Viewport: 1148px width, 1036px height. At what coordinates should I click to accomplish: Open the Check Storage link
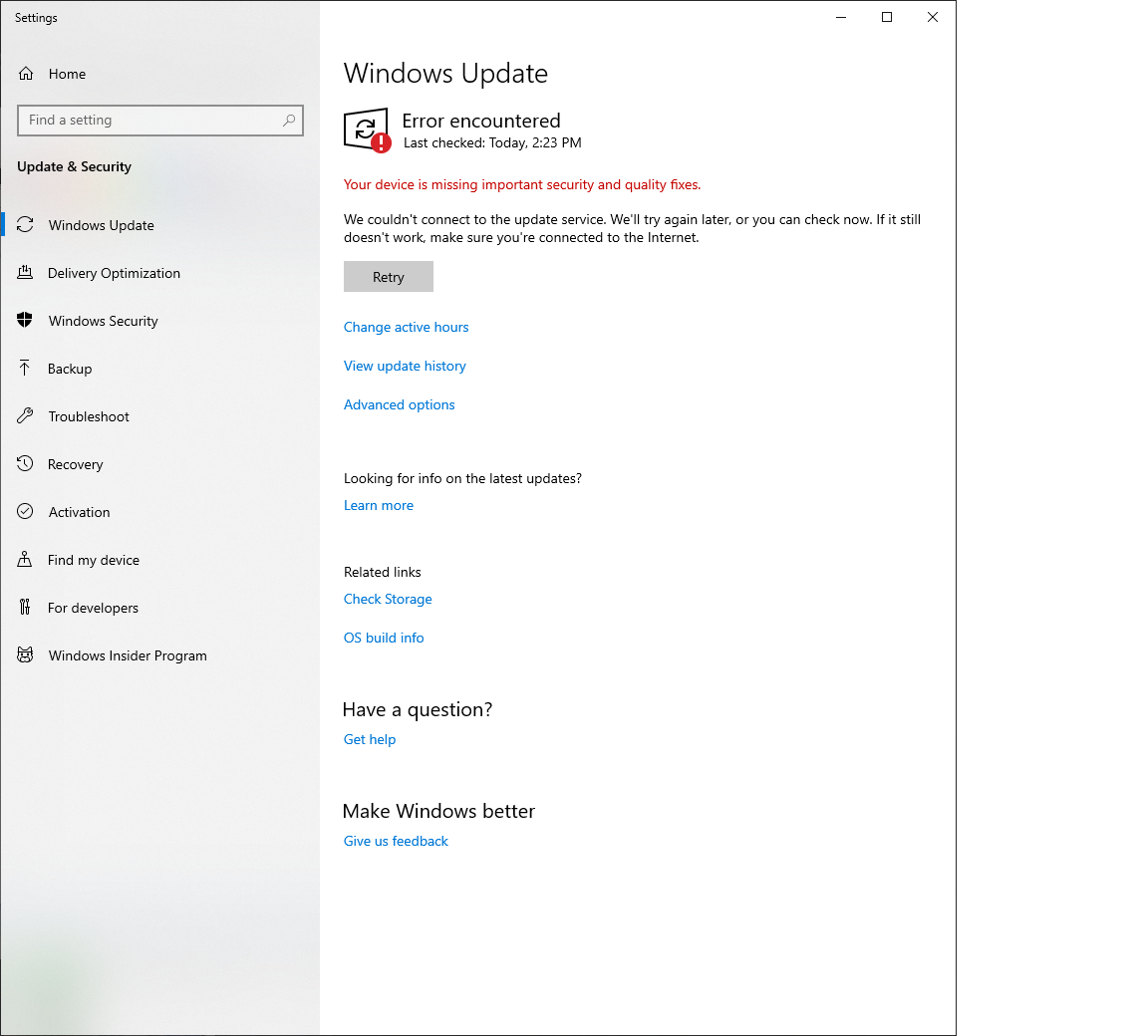(388, 600)
